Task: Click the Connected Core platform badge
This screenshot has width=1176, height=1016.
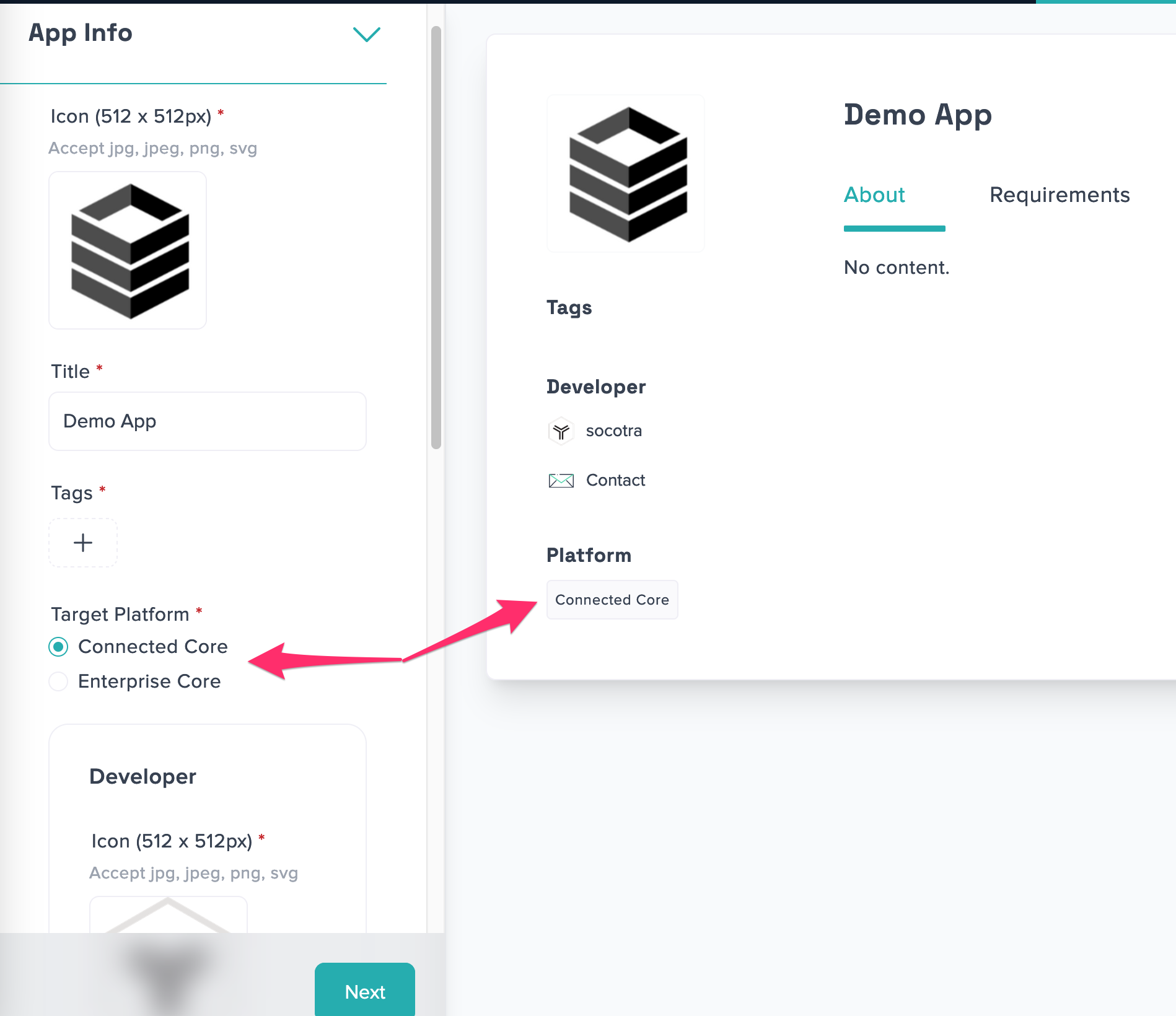Action: (x=612, y=600)
